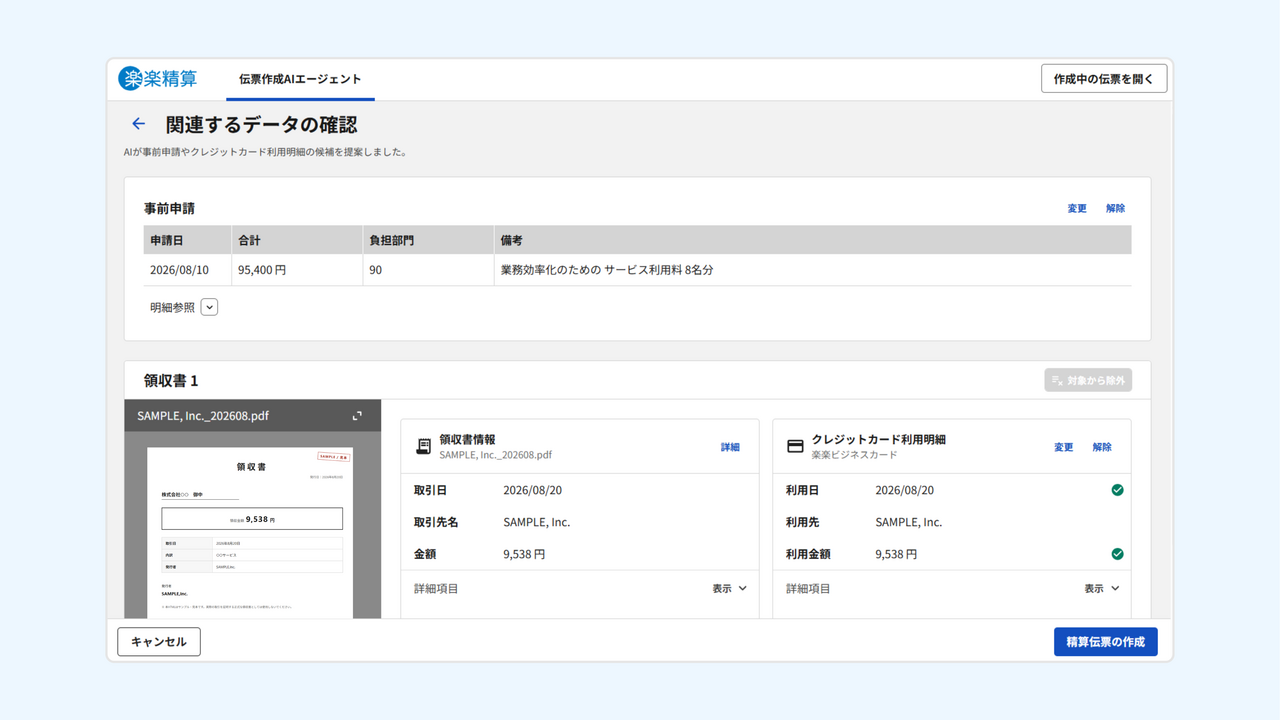Click 金額 value 9,538 円
Screen dimensions: 1280x720
pos(524,554)
